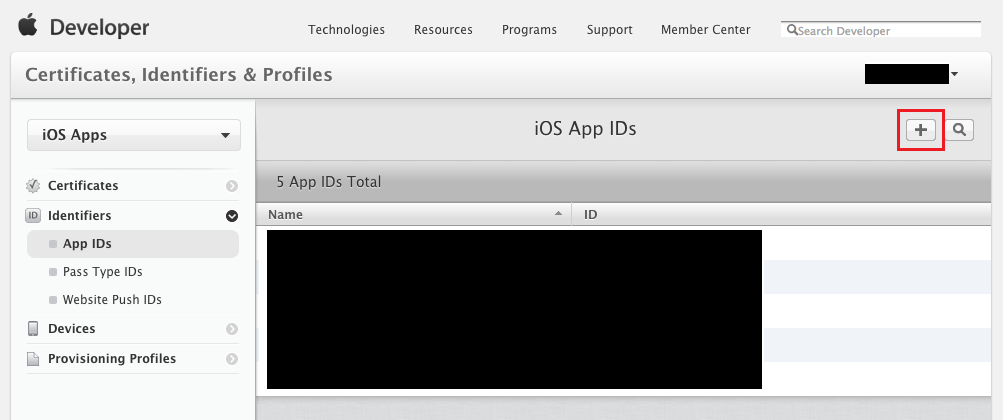Select Pass Type IDs in the sidebar
This screenshot has width=1003, height=420.
tap(102, 272)
